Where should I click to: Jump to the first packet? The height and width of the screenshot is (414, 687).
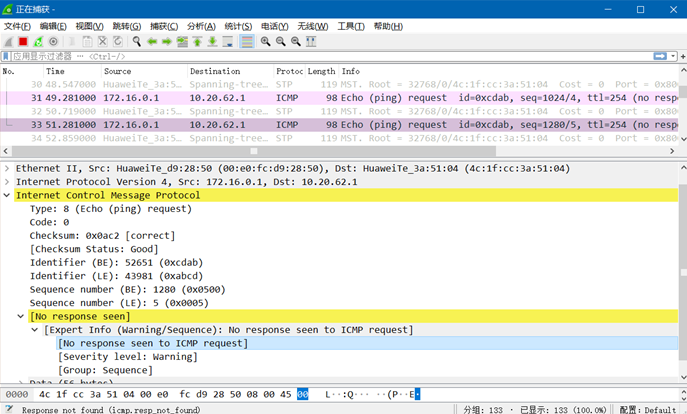coord(197,42)
